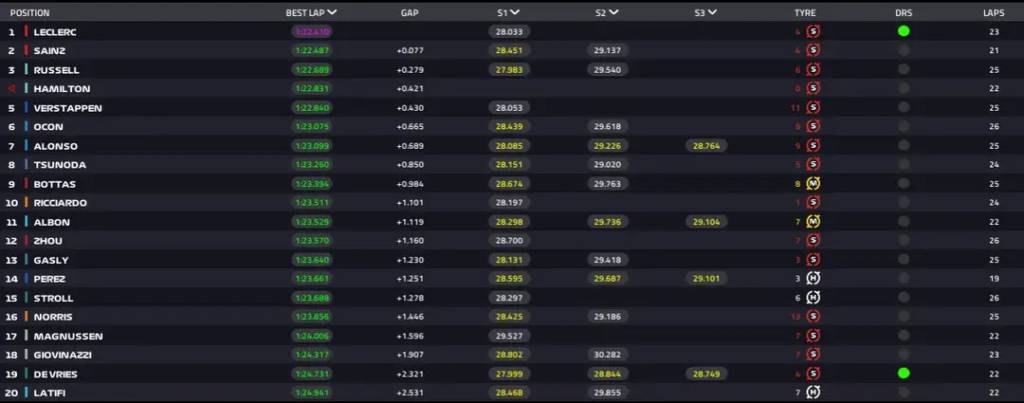Click Perez's hard tyre icon
The image size is (1024, 403).
[x=813, y=278]
